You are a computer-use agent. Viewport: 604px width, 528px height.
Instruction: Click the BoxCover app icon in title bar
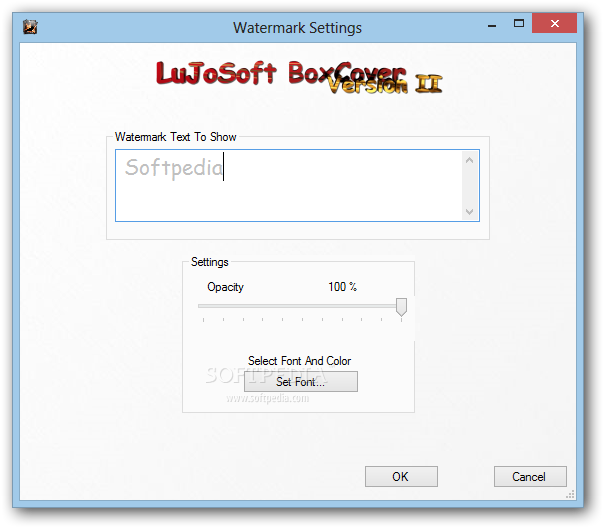30,27
